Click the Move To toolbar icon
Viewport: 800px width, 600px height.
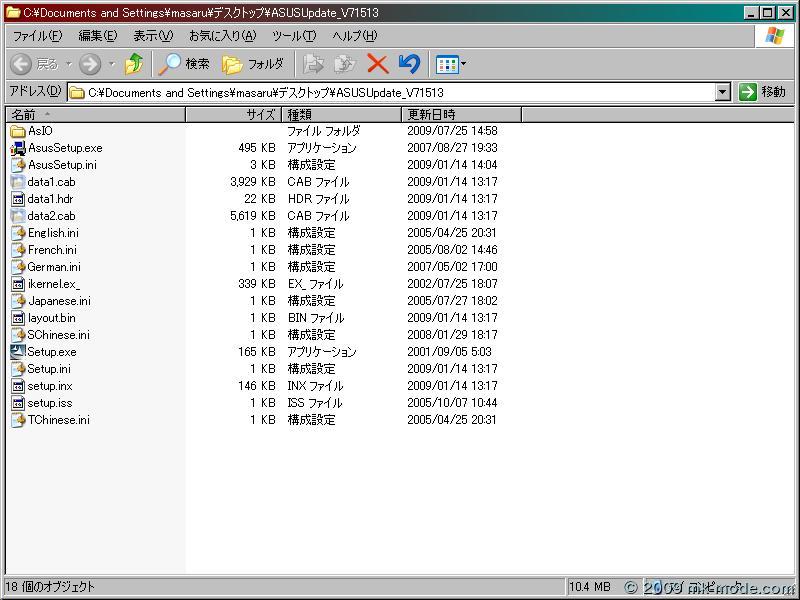click(x=313, y=63)
